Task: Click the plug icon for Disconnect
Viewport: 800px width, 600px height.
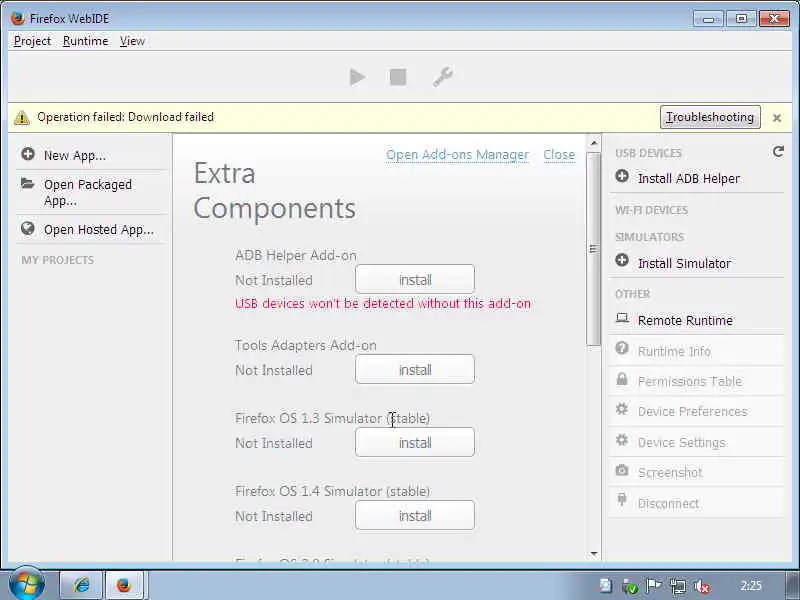Action: coord(622,500)
